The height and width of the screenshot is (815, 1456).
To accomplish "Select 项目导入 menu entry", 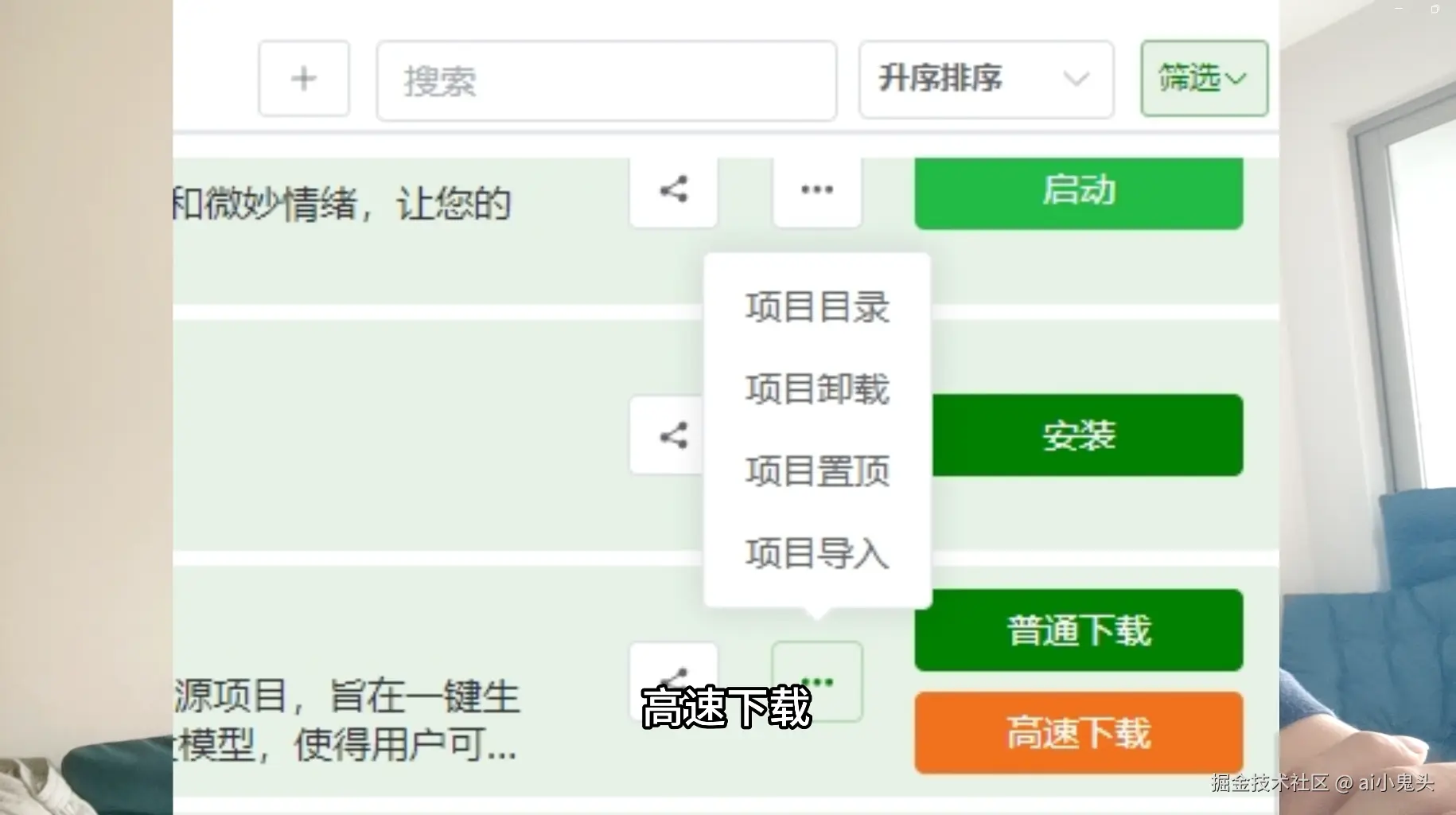I will coord(816,554).
